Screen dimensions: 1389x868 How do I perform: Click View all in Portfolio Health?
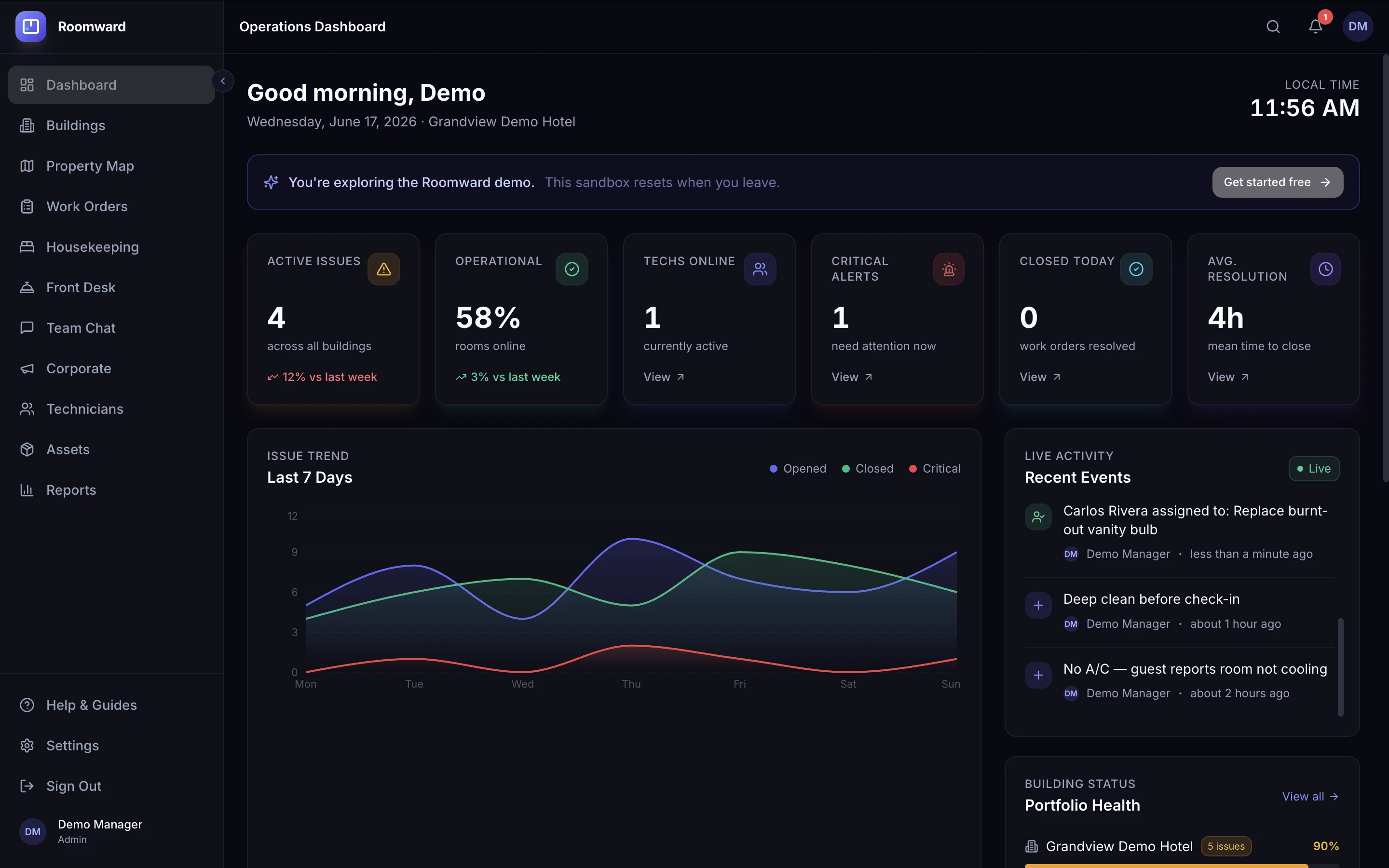click(1310, 797)
